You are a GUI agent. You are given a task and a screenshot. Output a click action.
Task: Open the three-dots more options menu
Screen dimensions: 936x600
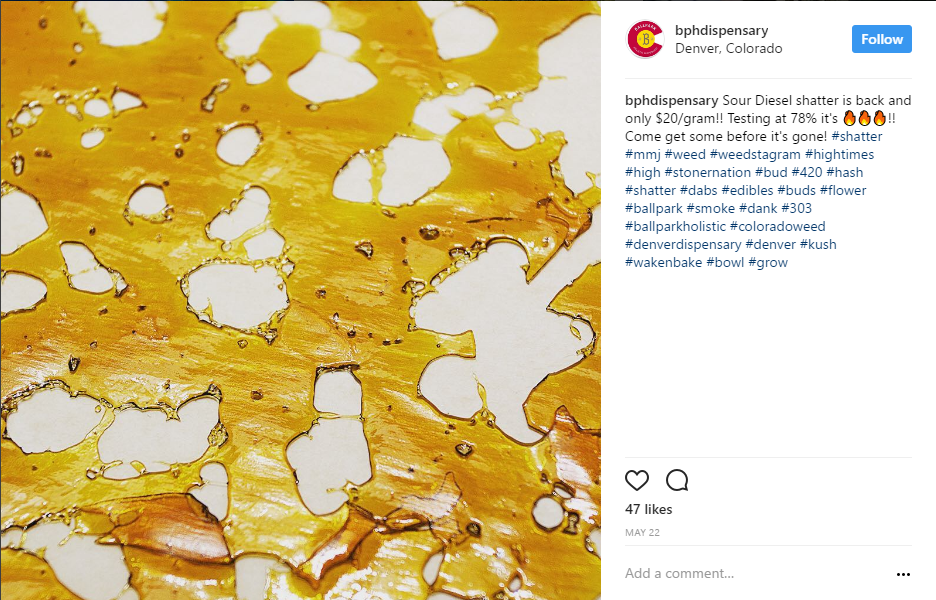pos(903,574)
